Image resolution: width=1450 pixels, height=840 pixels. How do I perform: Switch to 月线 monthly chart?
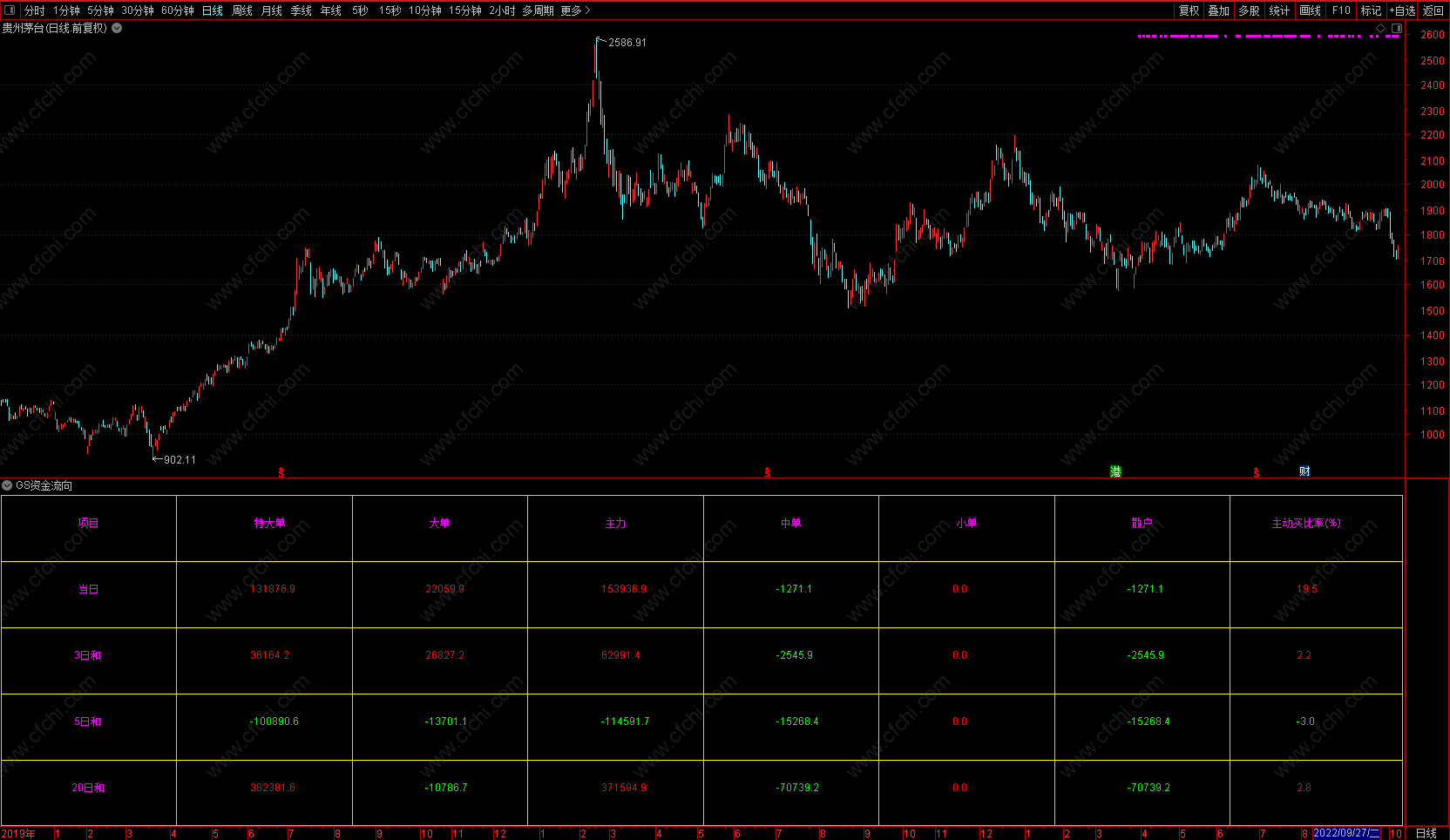tap(272, 10)
